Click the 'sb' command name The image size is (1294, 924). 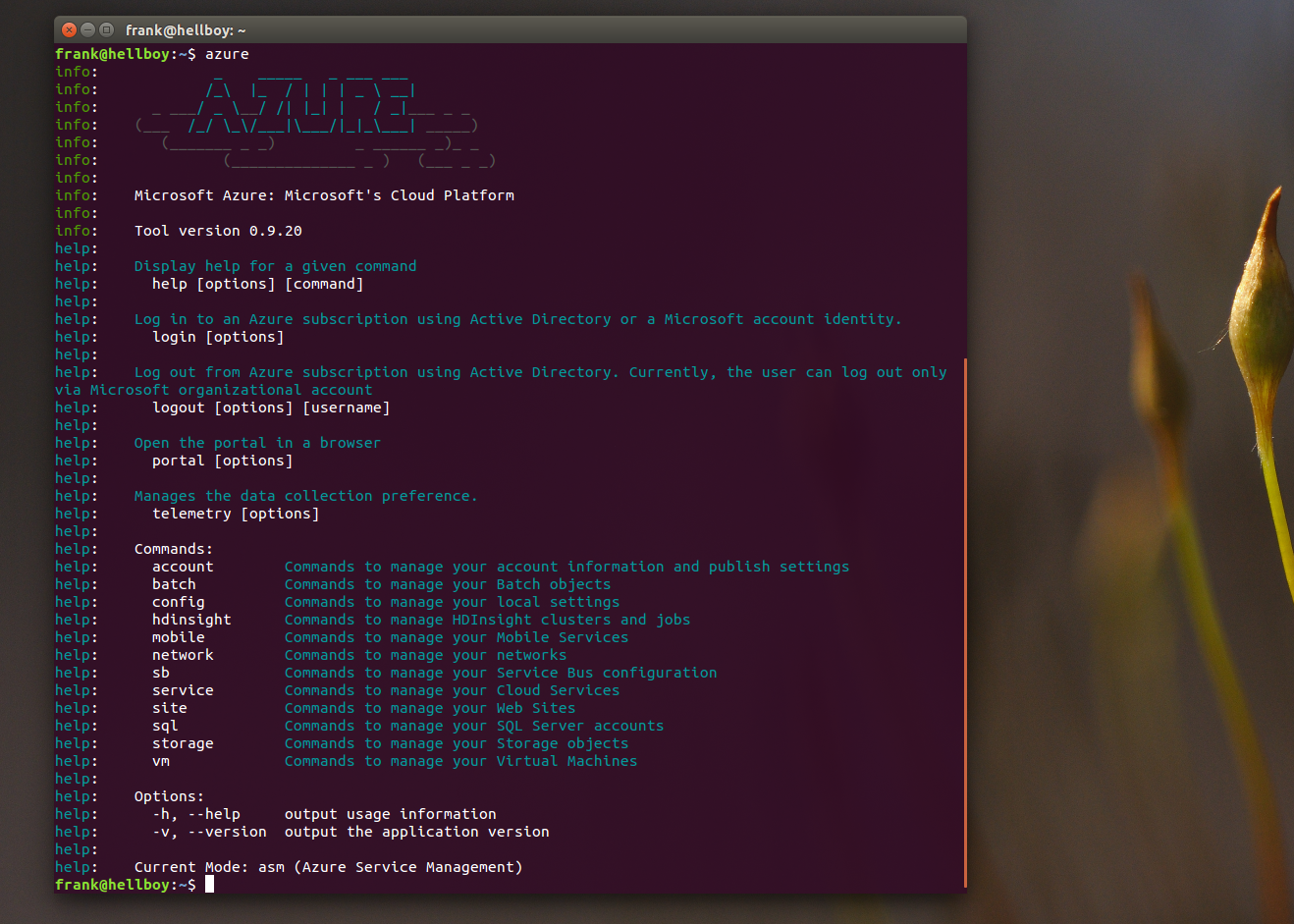[161, 673]
